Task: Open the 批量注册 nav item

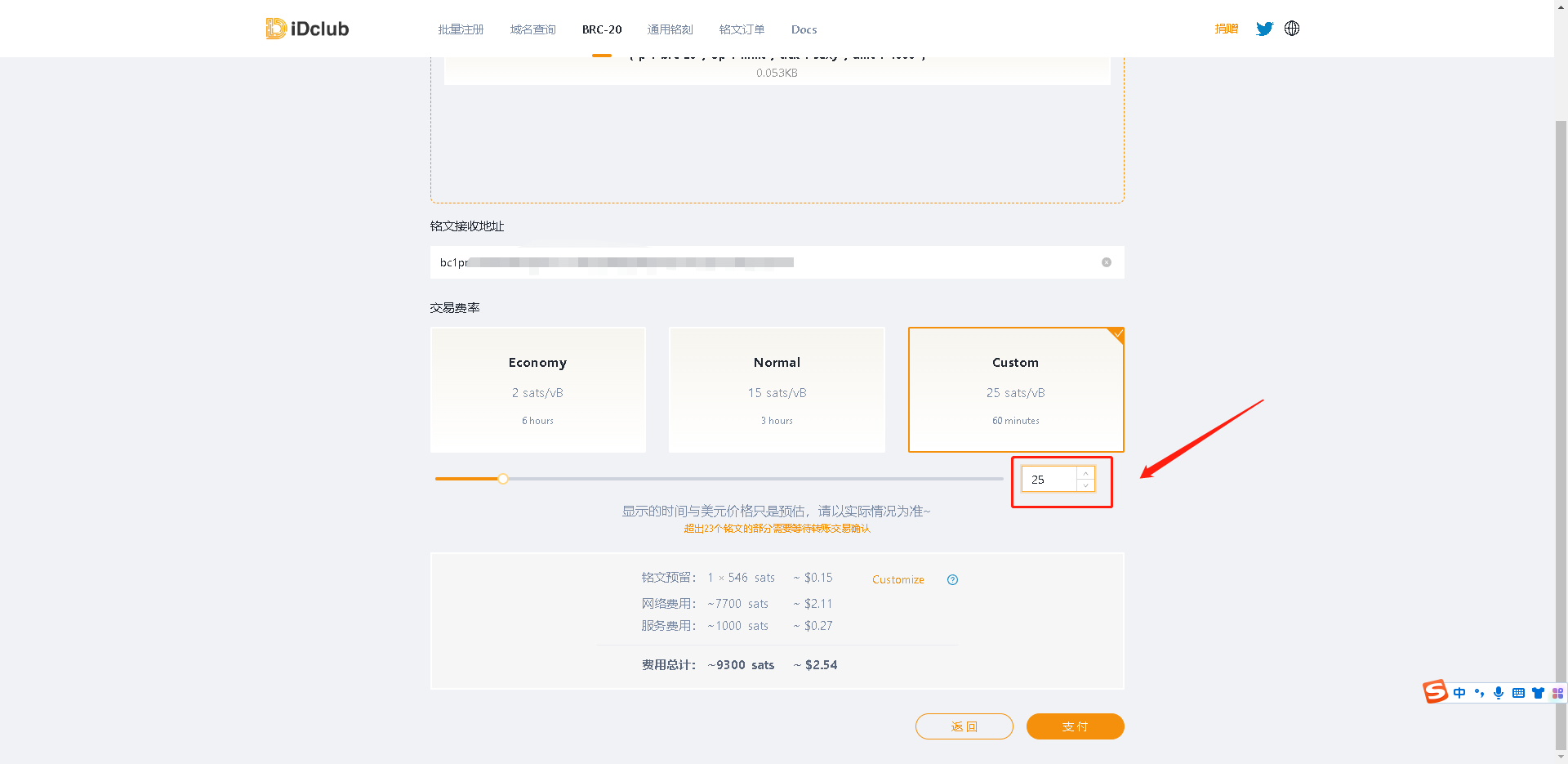Action: click(x=461, y=29)
